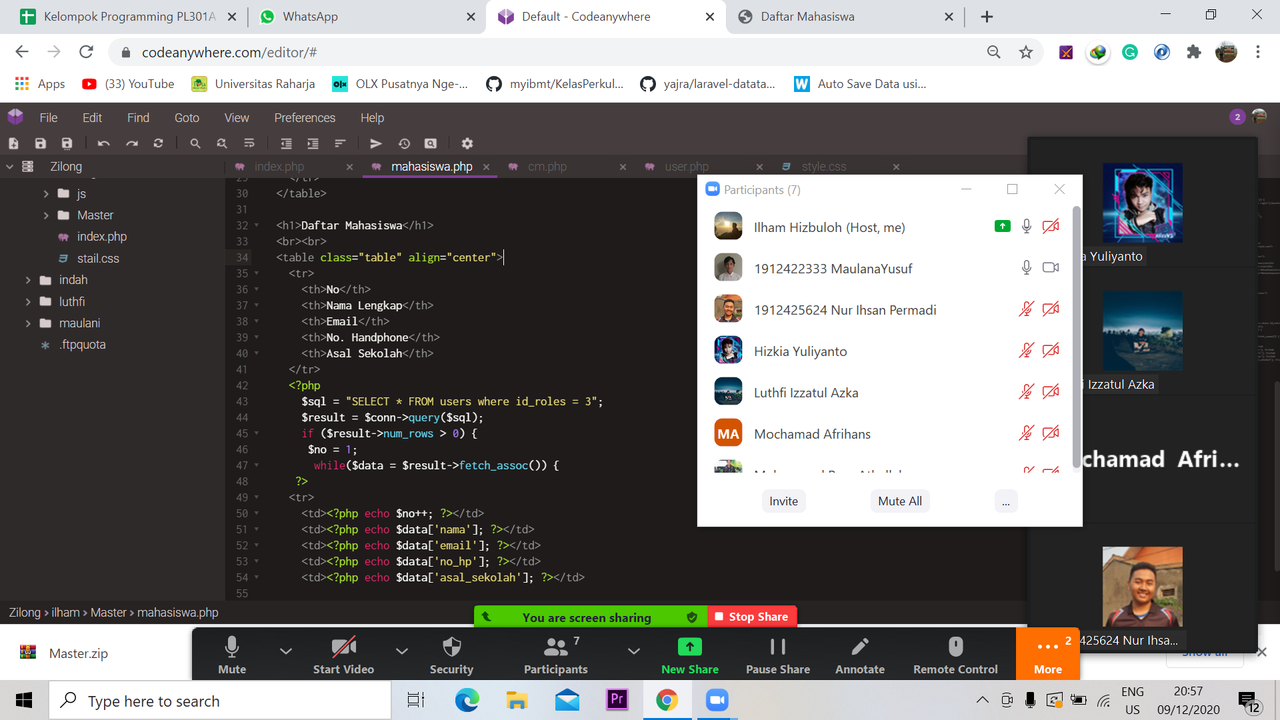This screenshot has width=1280, height=720.
Task: Open Chrome extensions puzzle icon
Action: coord(1194,52)
